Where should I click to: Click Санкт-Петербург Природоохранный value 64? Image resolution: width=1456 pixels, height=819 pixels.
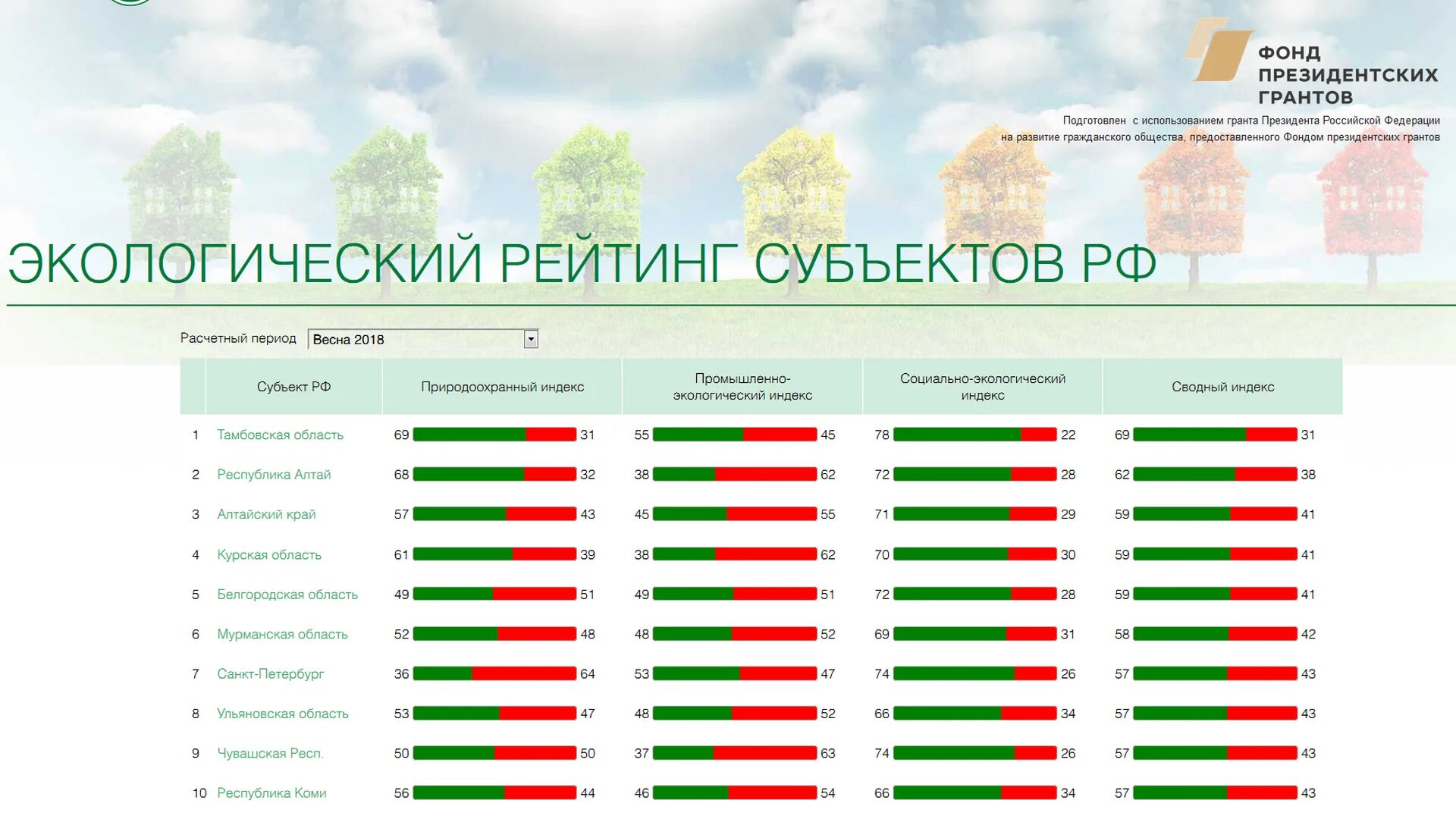click(588, 673)
